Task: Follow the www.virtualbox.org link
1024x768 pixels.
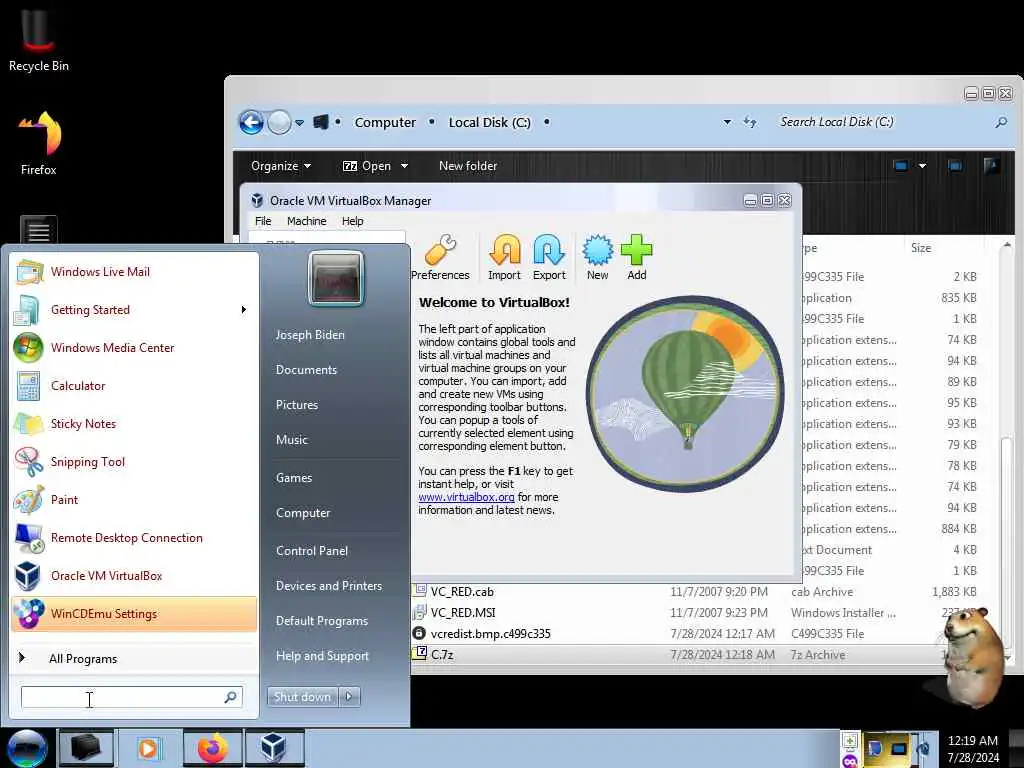Action: click(x=466, y=497)
